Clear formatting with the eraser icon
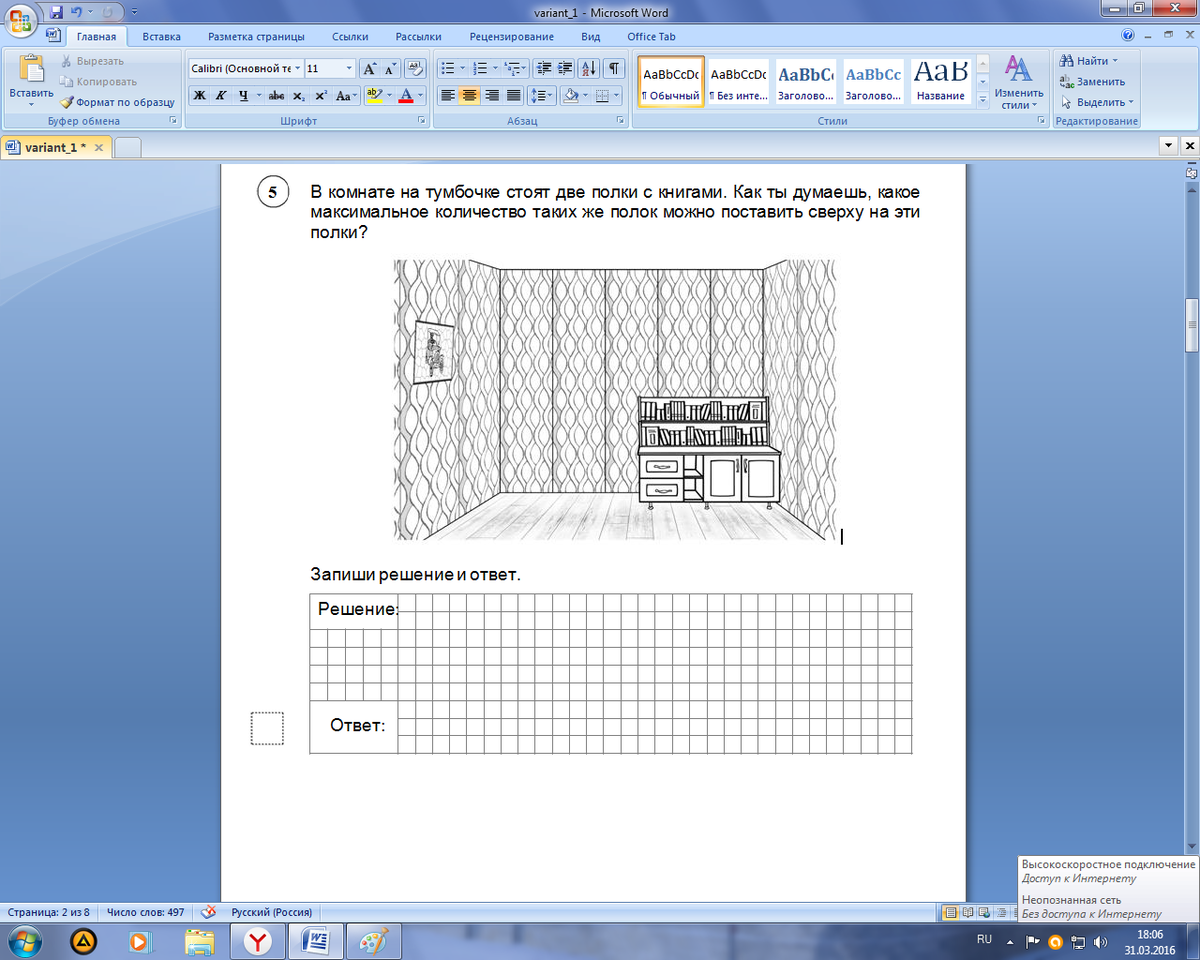1200x960 pixels. 416,69
